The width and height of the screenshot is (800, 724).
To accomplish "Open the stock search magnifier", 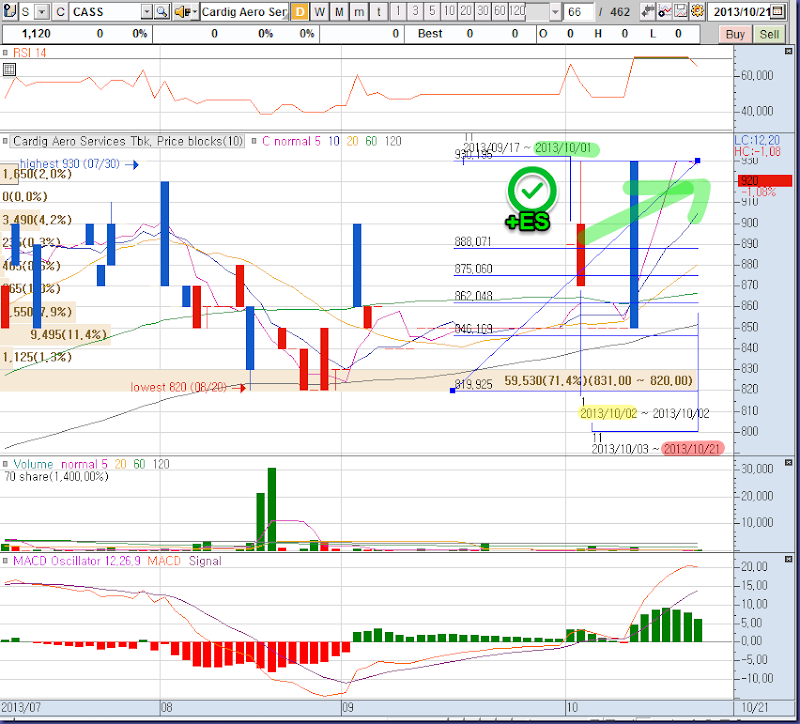I will pos(162,12).
